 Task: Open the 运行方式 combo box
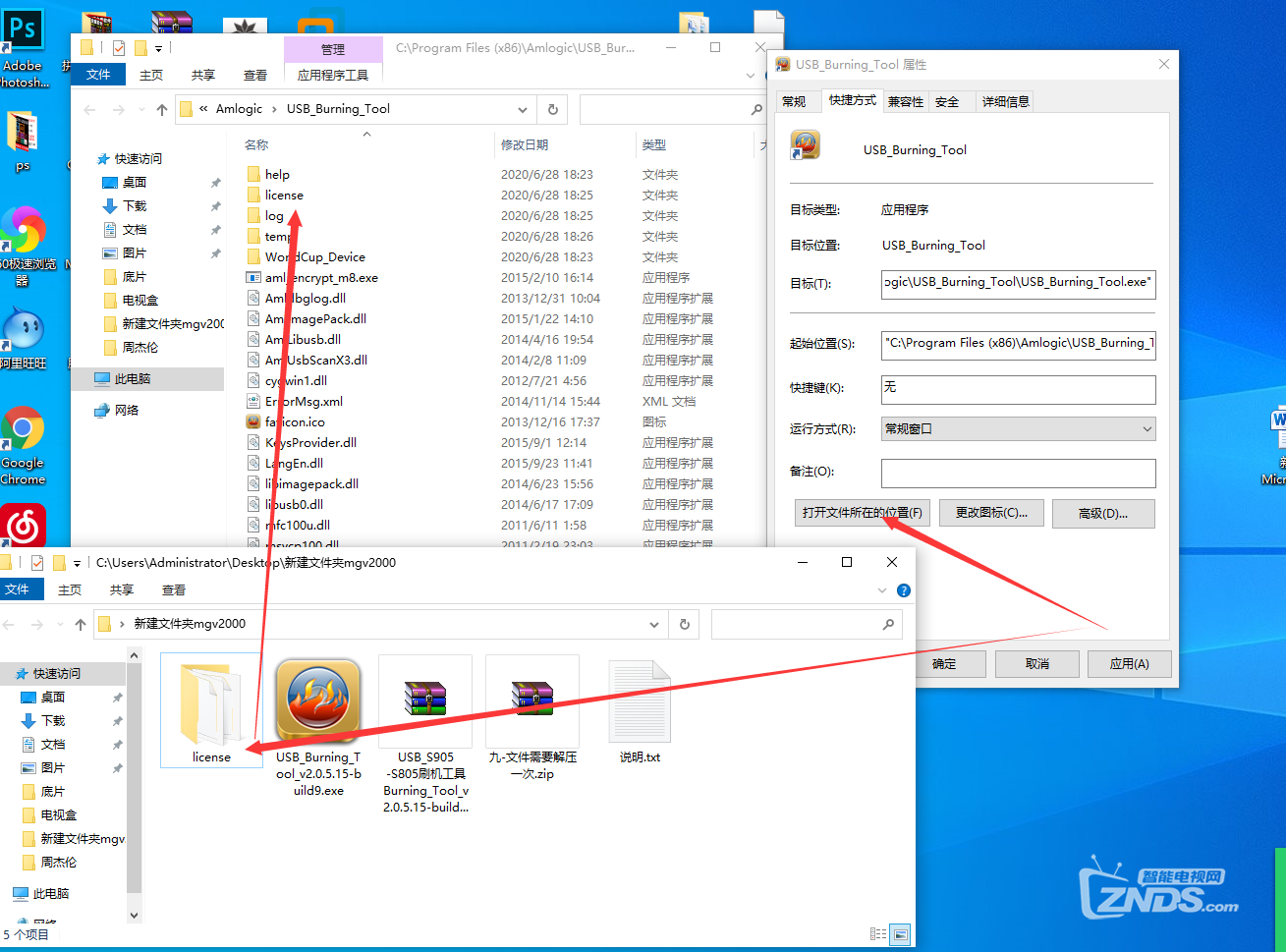pos(1018,429)
